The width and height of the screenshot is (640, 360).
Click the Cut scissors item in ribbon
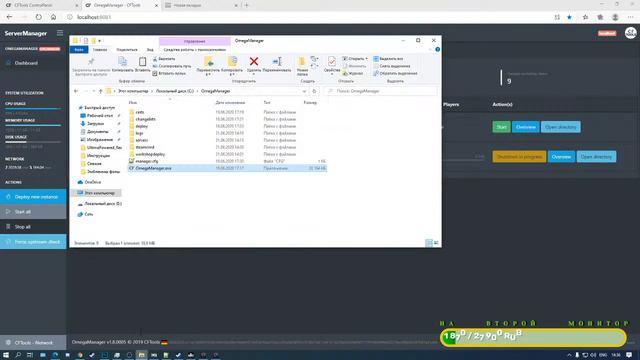(164, 59)
